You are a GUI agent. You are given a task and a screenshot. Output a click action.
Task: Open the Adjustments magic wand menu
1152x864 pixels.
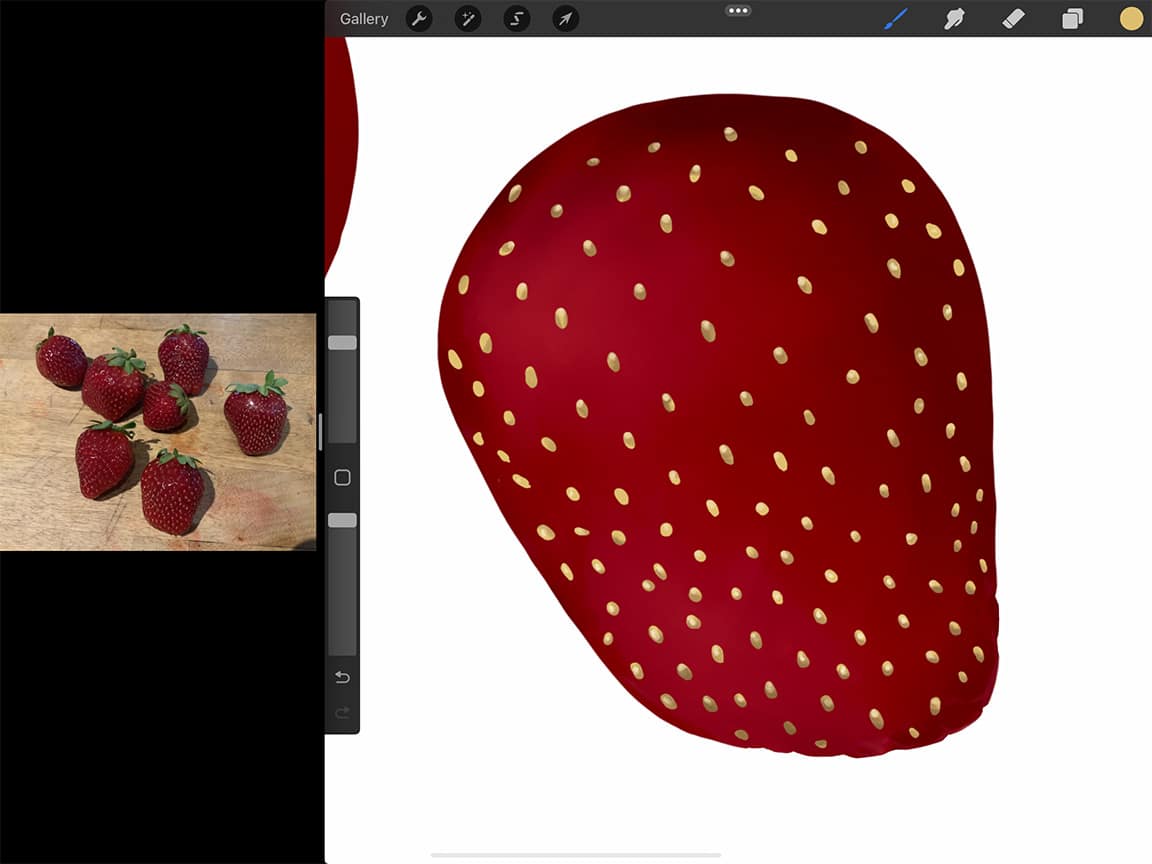(x=467, y=18)
